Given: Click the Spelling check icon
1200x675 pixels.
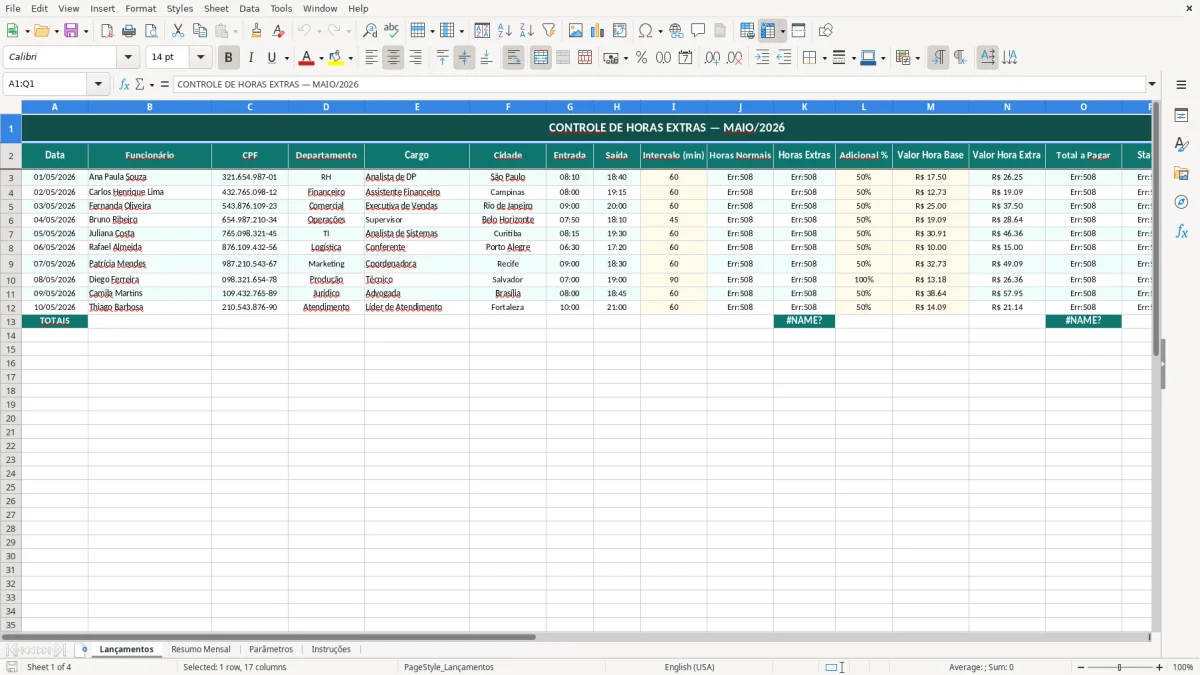Looking at the screenshot, I should [392, 31].
